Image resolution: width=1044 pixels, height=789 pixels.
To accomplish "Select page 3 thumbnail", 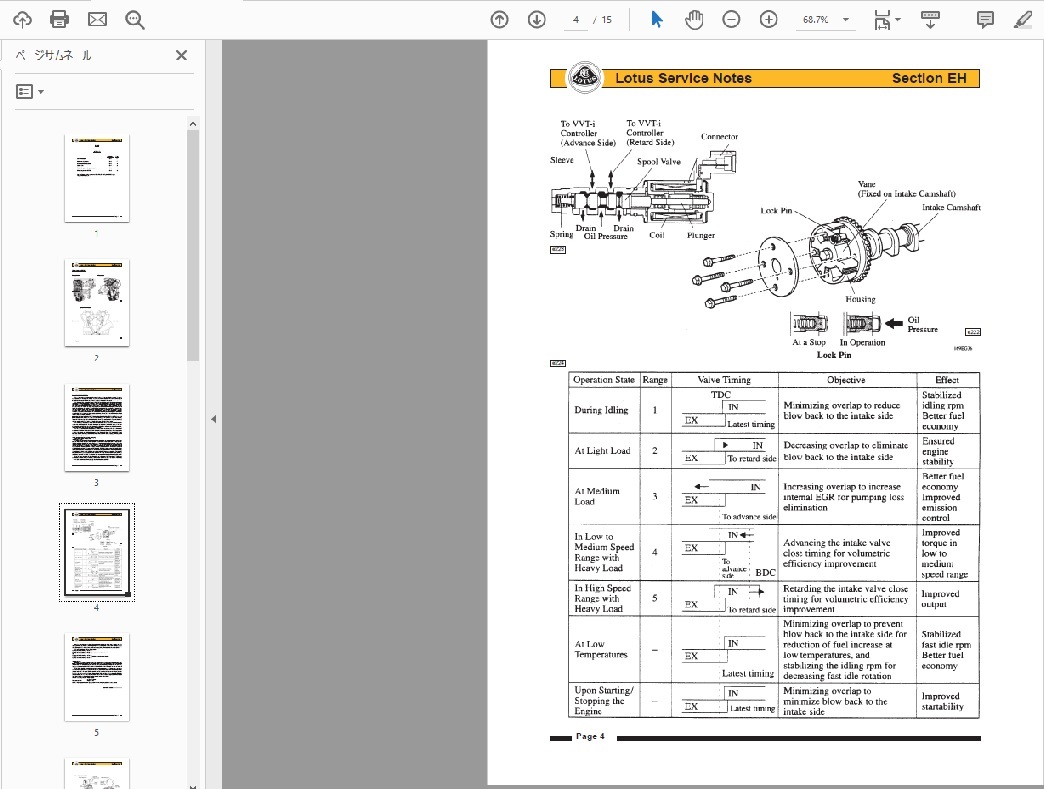I will tap(97, 427).
